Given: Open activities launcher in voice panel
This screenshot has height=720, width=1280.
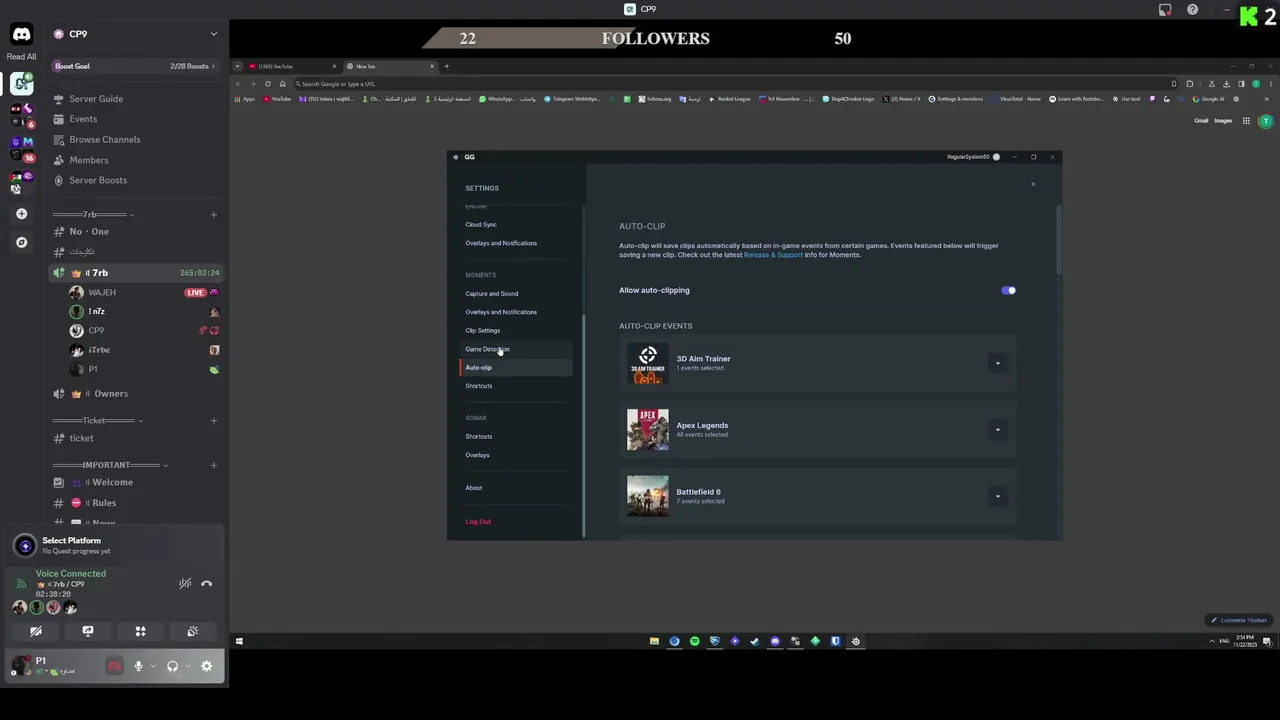Looking at the screenshot, I should (140, 631).
